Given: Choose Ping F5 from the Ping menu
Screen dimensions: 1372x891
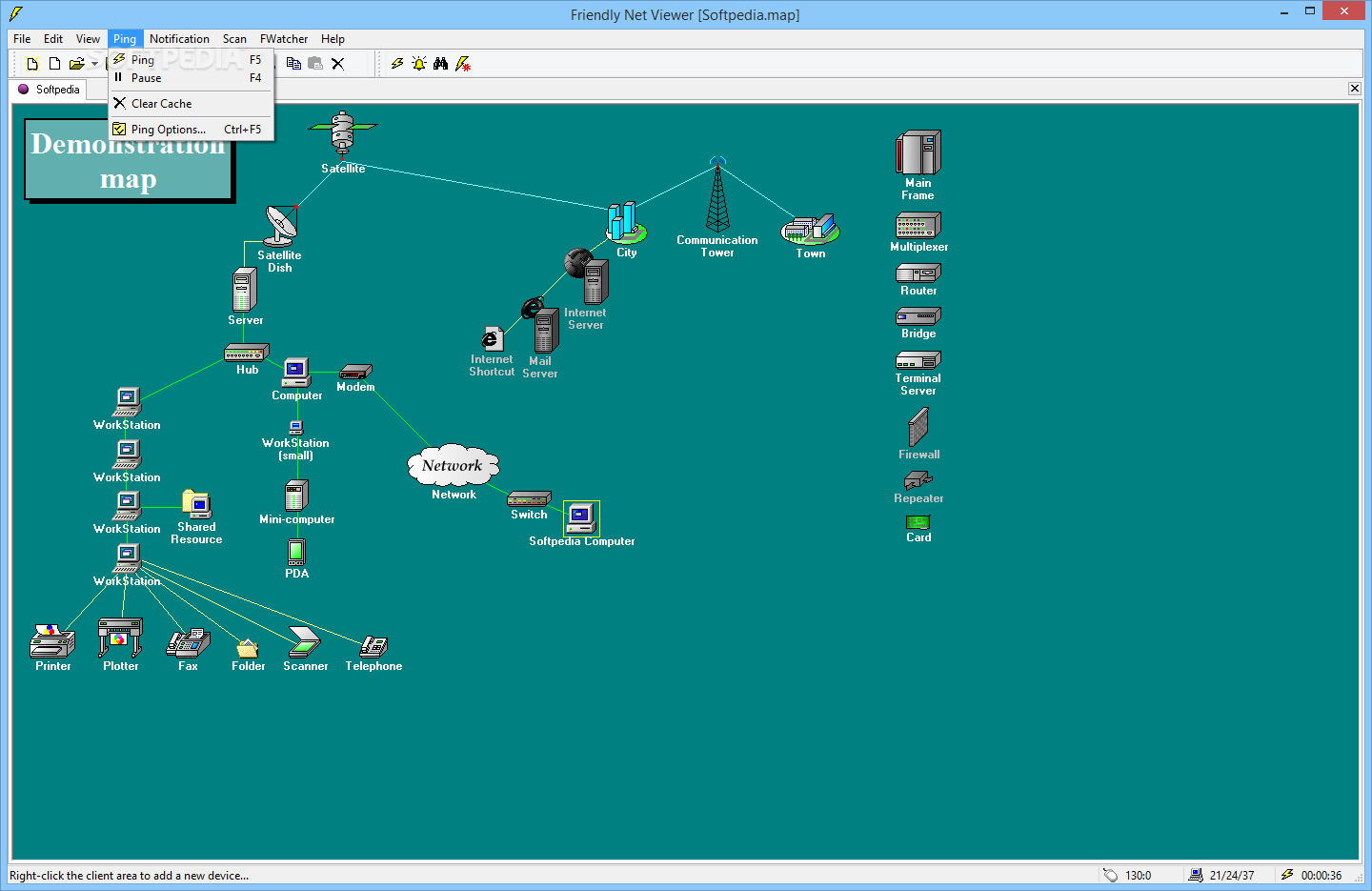Looking at the screenshot, I should coord(192,60).
